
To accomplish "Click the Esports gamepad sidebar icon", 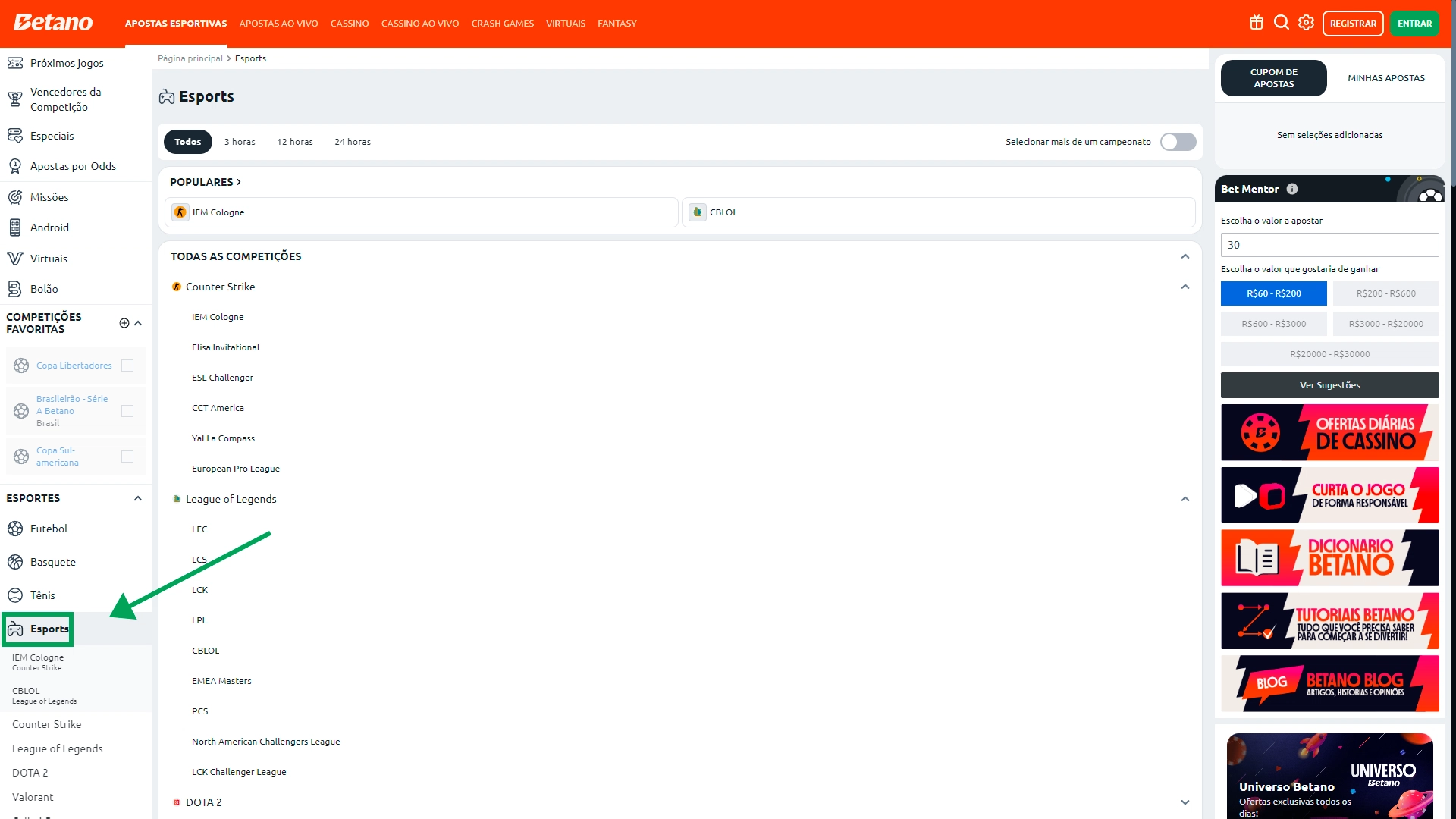I will 15,629.
